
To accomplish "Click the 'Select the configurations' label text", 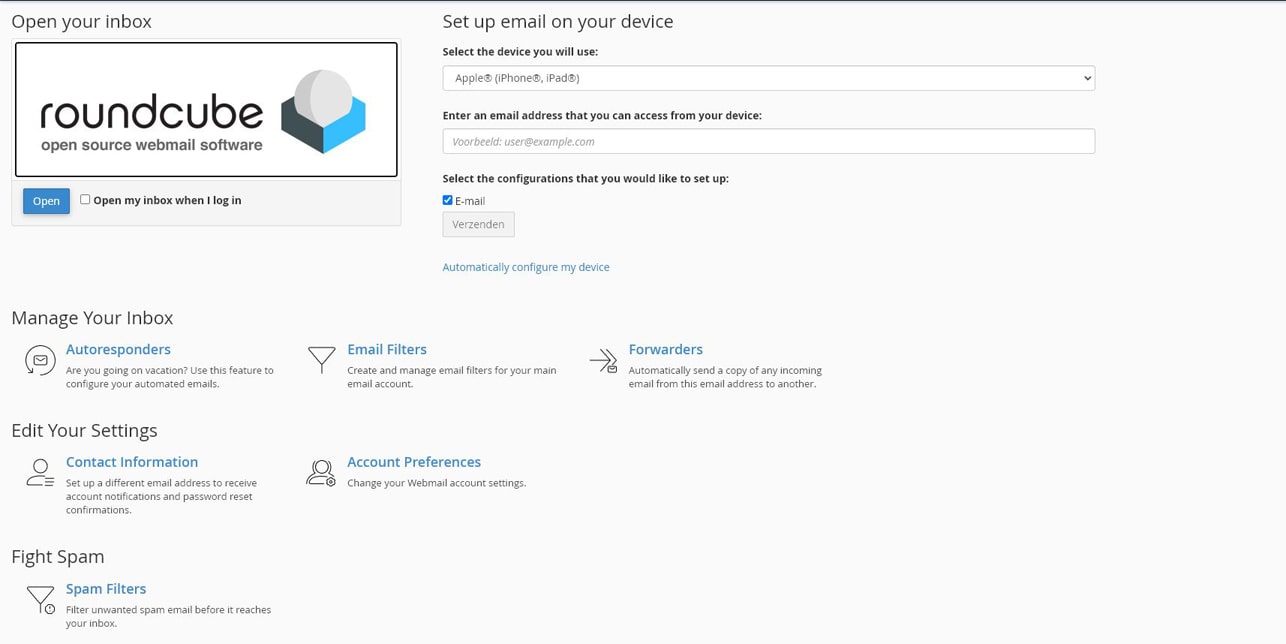I will (x=586, y=178).
